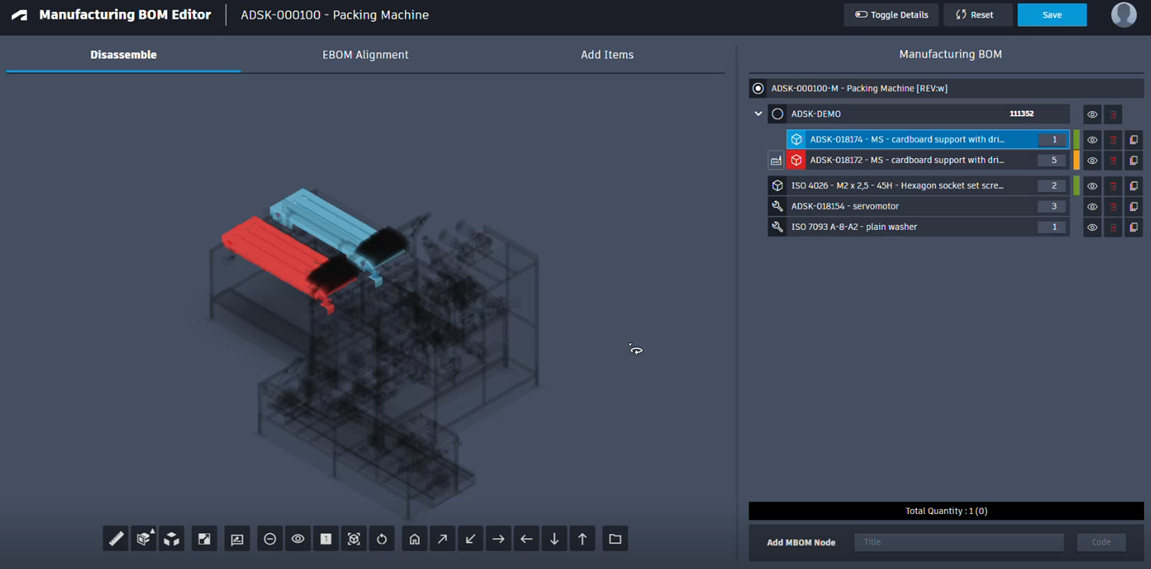This screenshot has width=1151, height=569.
Task: Click fit-to-view cube icon in toolbar
Action: click(354, 539)
